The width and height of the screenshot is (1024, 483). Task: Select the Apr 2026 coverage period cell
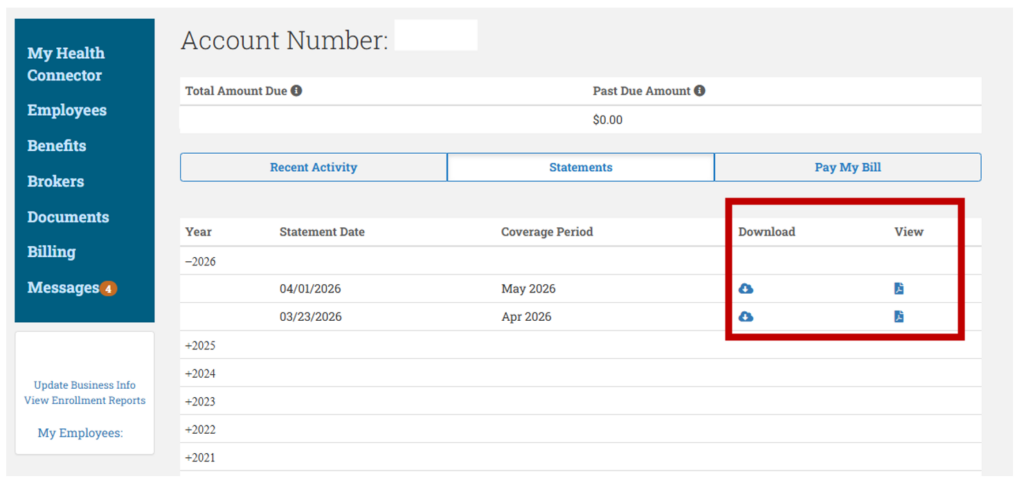coord(526,317)
